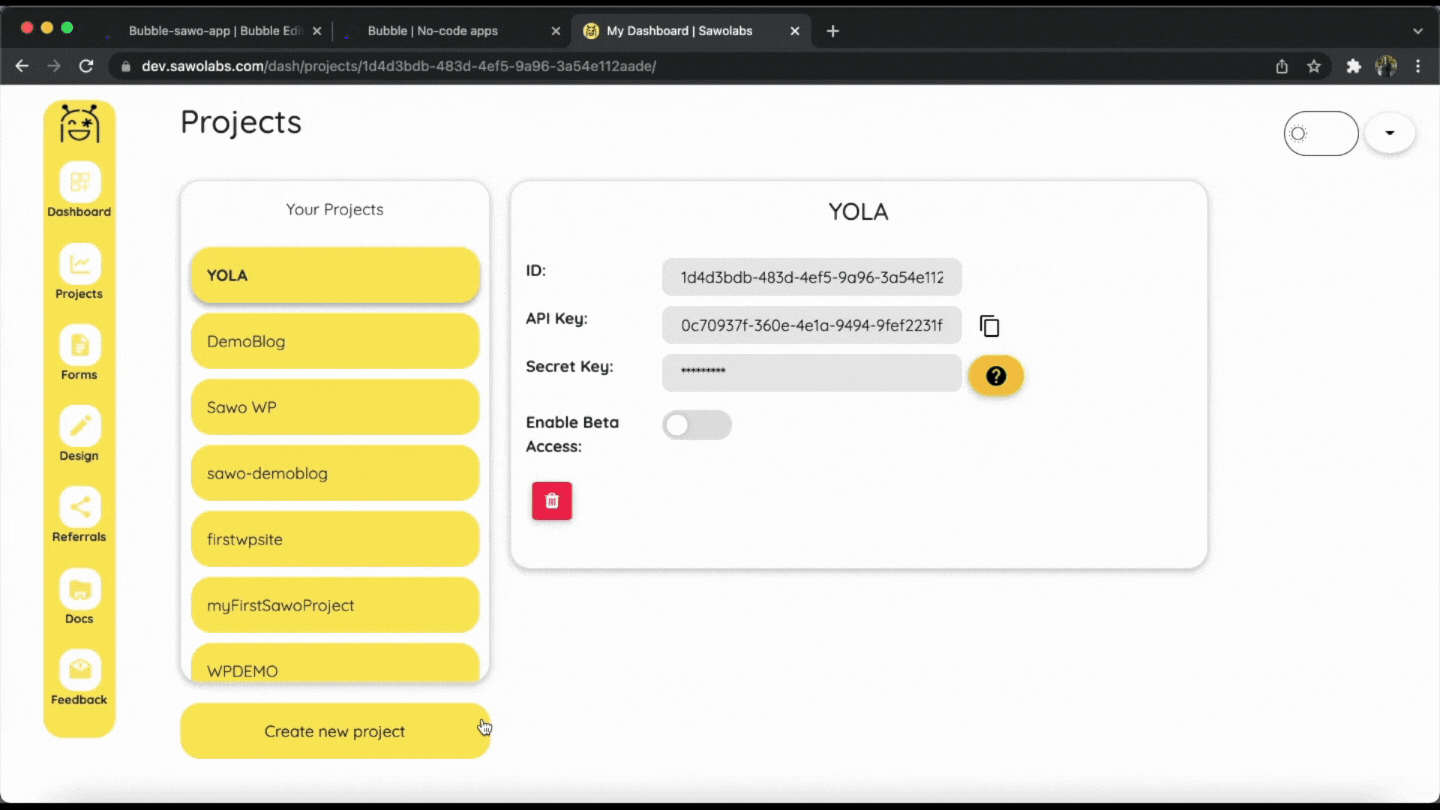Open the Docs sidebar icon
The image size is (1440, 810).
[79, 589]
